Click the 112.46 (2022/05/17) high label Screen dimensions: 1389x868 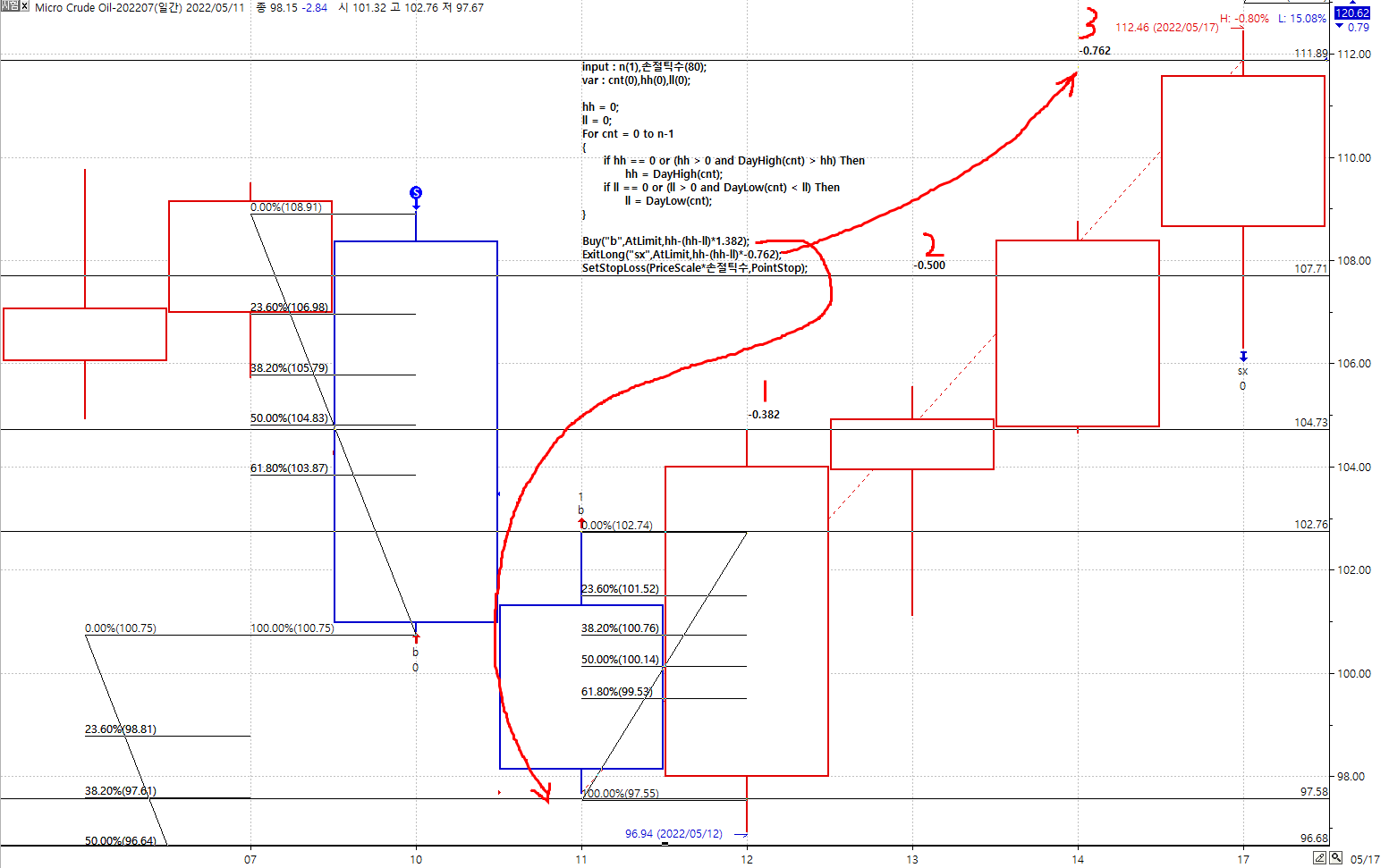click(1166, 28)
